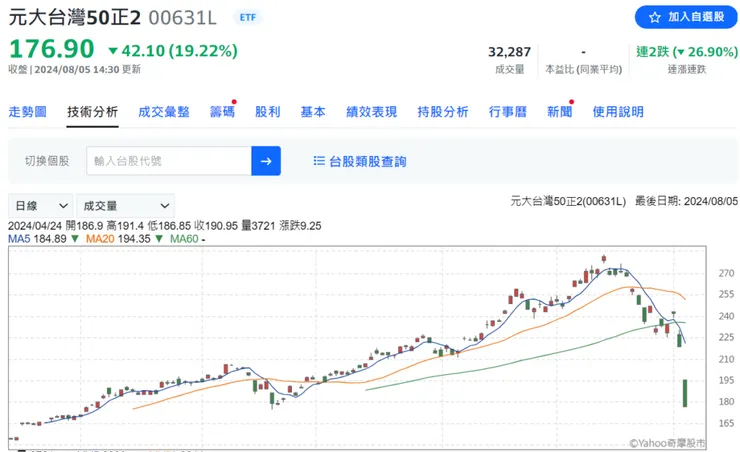740x452 pixels.
Task: Click the list icon beside 台股類股查詢
Action: pos(319,161)
